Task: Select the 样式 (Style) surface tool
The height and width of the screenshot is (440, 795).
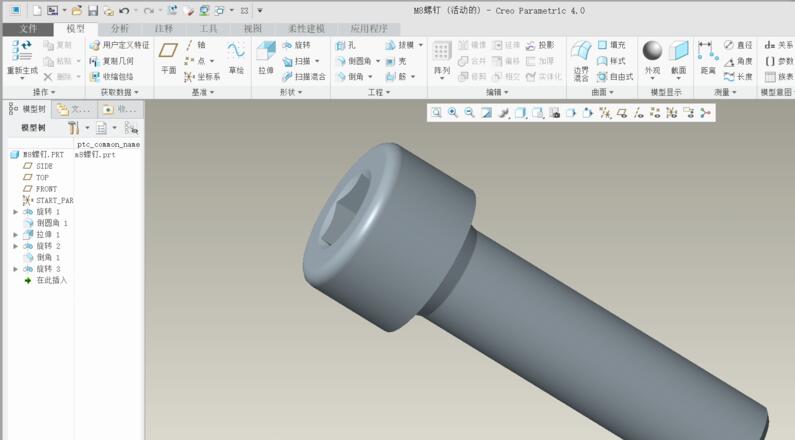Action: (611, 61)
